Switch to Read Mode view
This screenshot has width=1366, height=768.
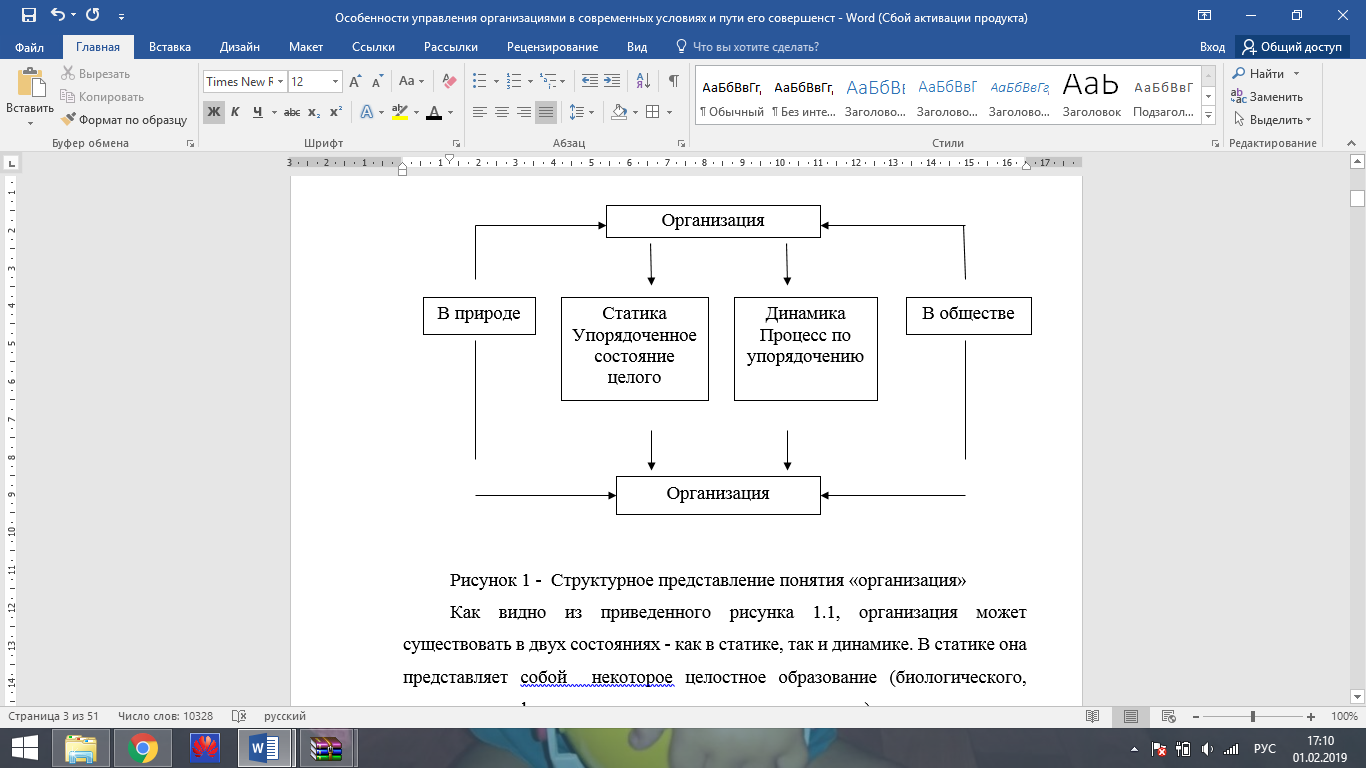[x=1093, y=716]
